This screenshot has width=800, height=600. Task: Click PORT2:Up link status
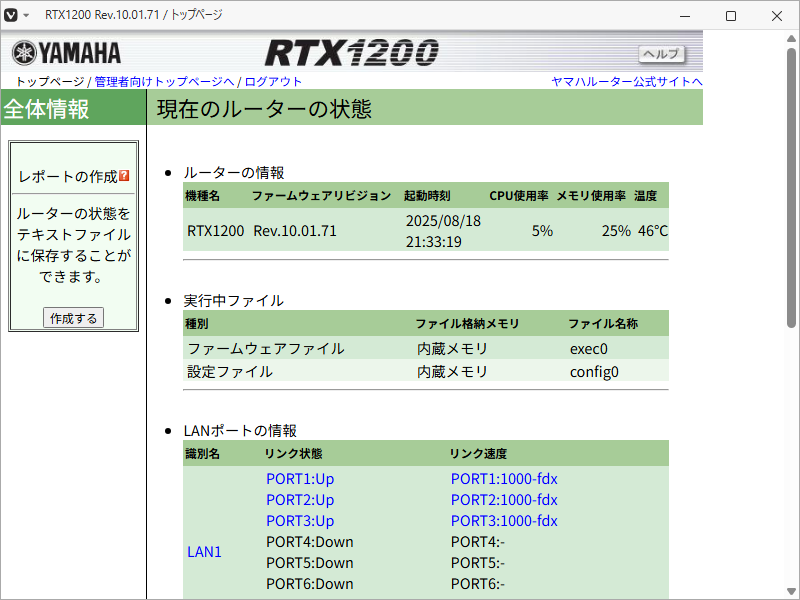pos(300,499)
